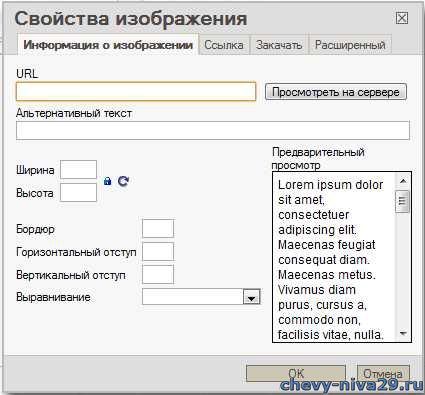This screenshot has width=425, height=395.
Task: Focus the Альтернативный текст field
Action: click(213, 130)
